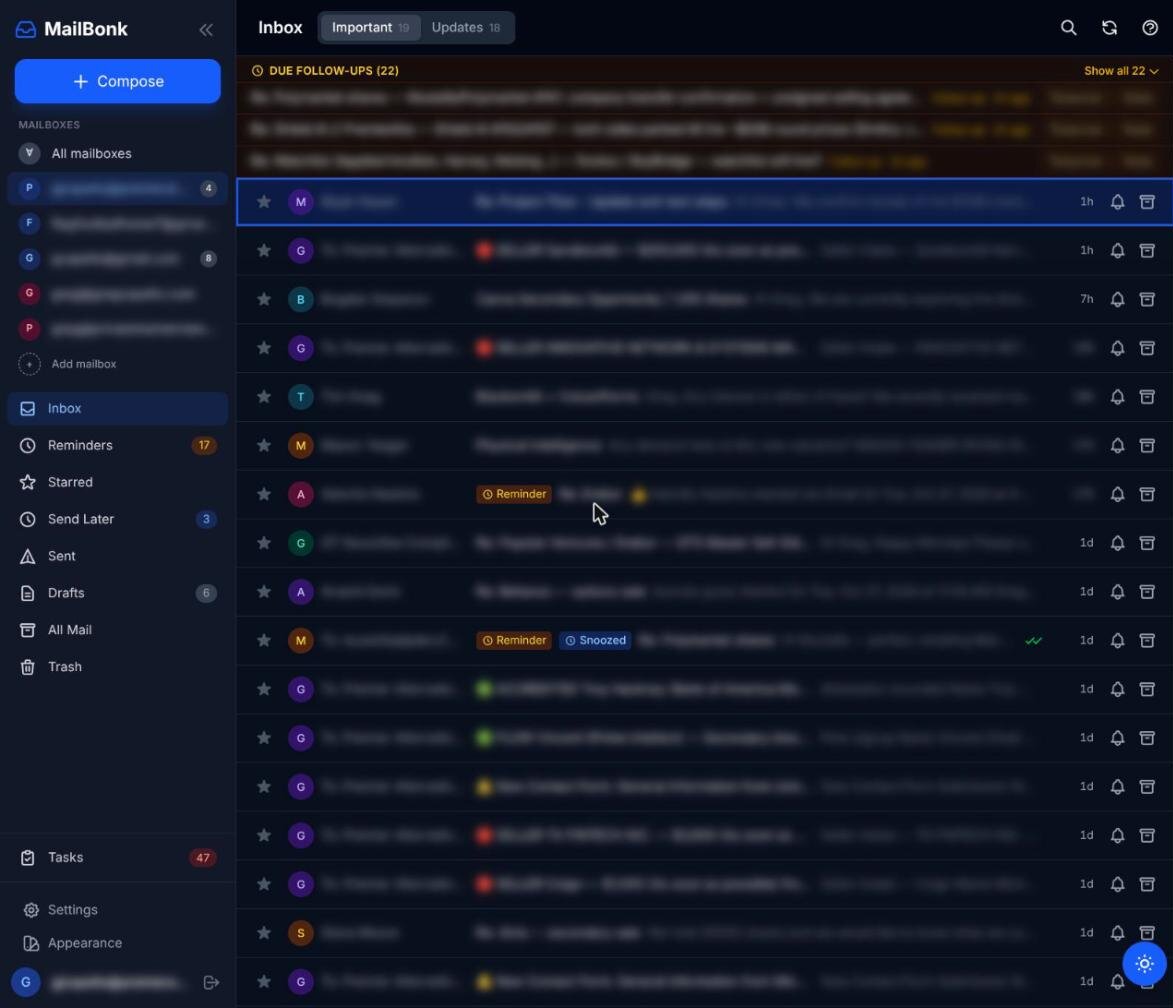Switch to the Updates tab
Image resolution: width=1173 pixels, height=1008 pixels.
465,28
